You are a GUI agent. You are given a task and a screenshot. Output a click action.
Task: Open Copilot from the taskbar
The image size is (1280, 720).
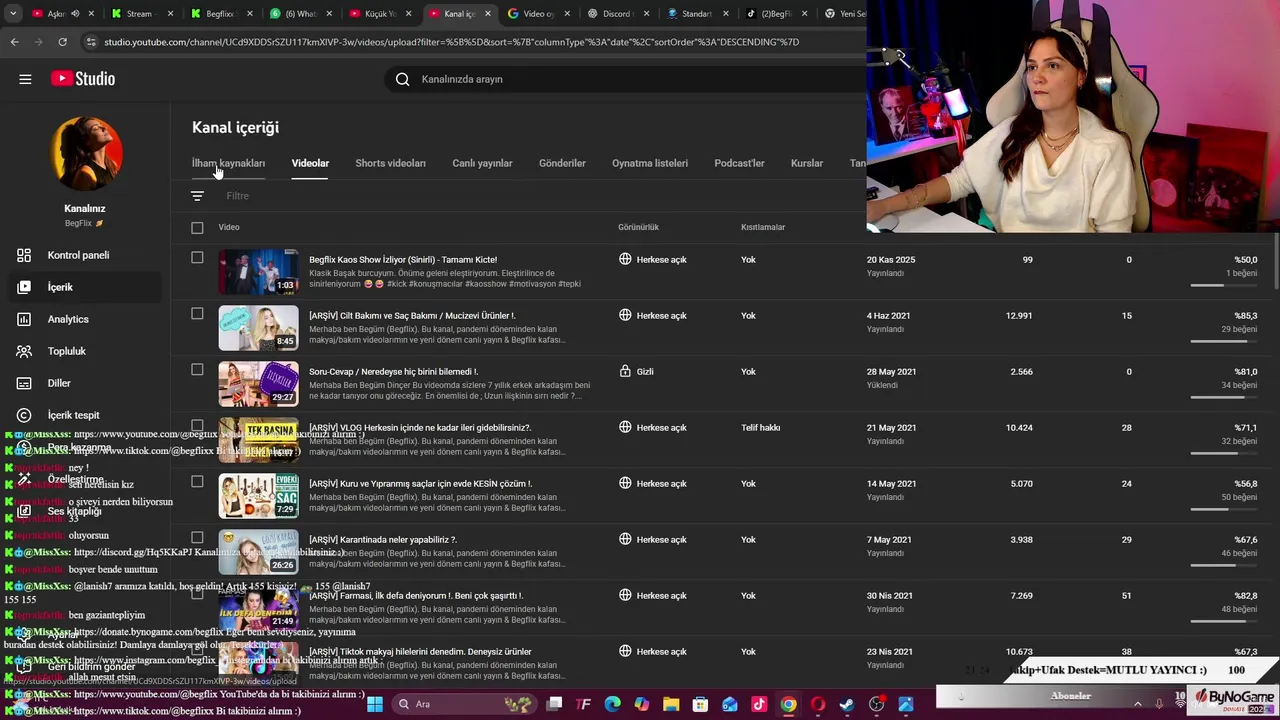(641, 704)
